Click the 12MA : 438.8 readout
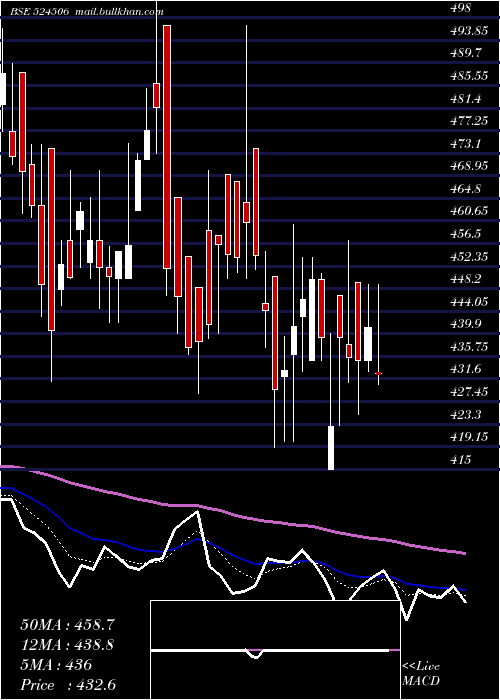 [x=67, y=645]
